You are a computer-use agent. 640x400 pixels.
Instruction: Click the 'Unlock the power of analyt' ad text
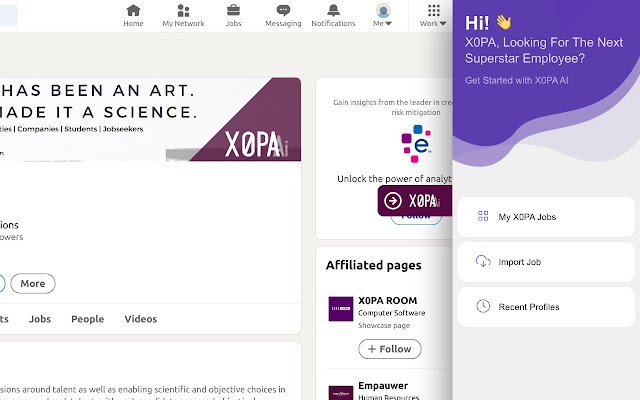394,179
